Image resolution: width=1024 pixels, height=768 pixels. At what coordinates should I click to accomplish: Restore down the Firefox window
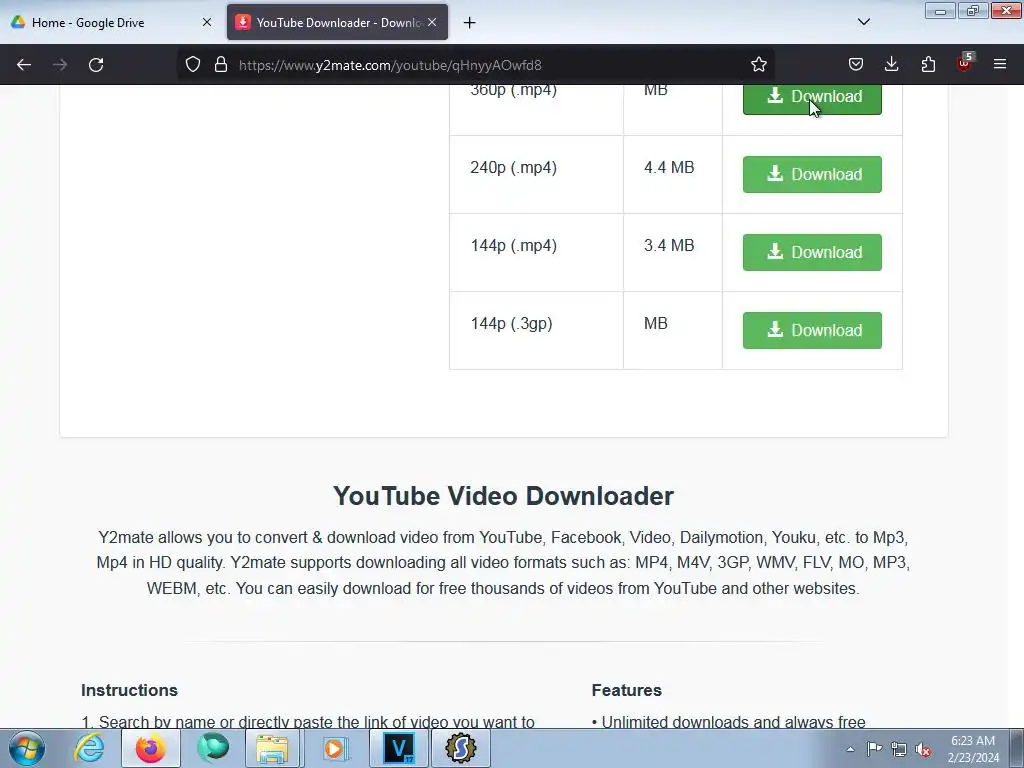tap(973, 11)
